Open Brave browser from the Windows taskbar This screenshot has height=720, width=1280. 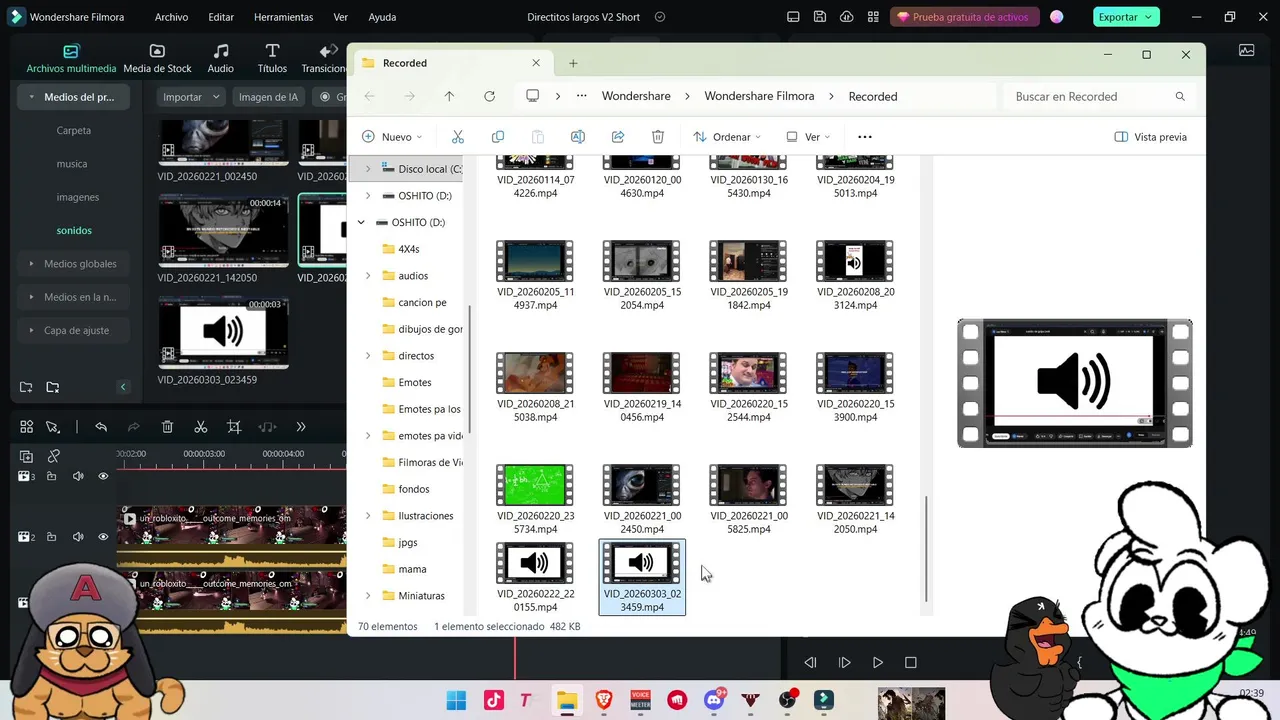(x=604, y=700)
